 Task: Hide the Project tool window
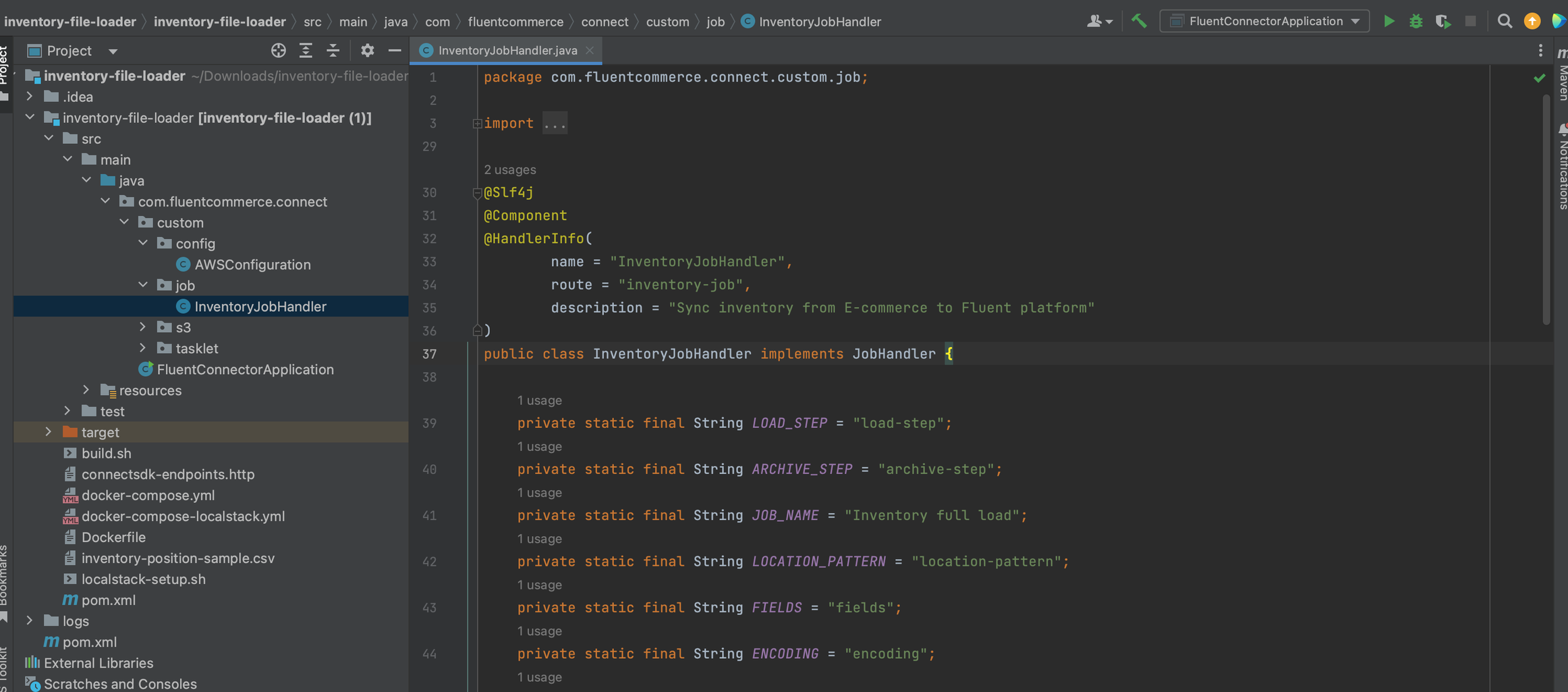coord(395,51)
